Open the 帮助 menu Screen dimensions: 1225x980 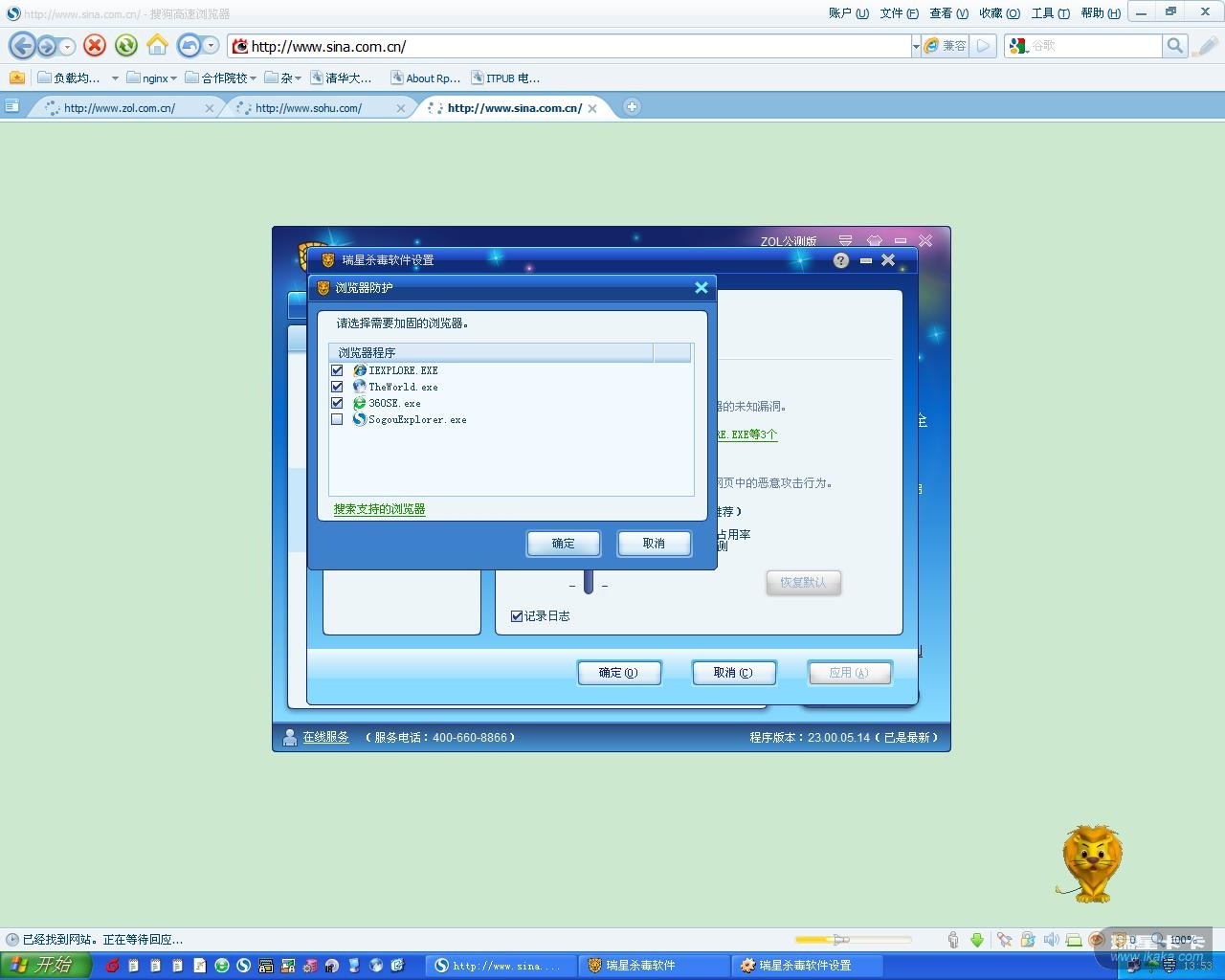(x=1101, y=13)
